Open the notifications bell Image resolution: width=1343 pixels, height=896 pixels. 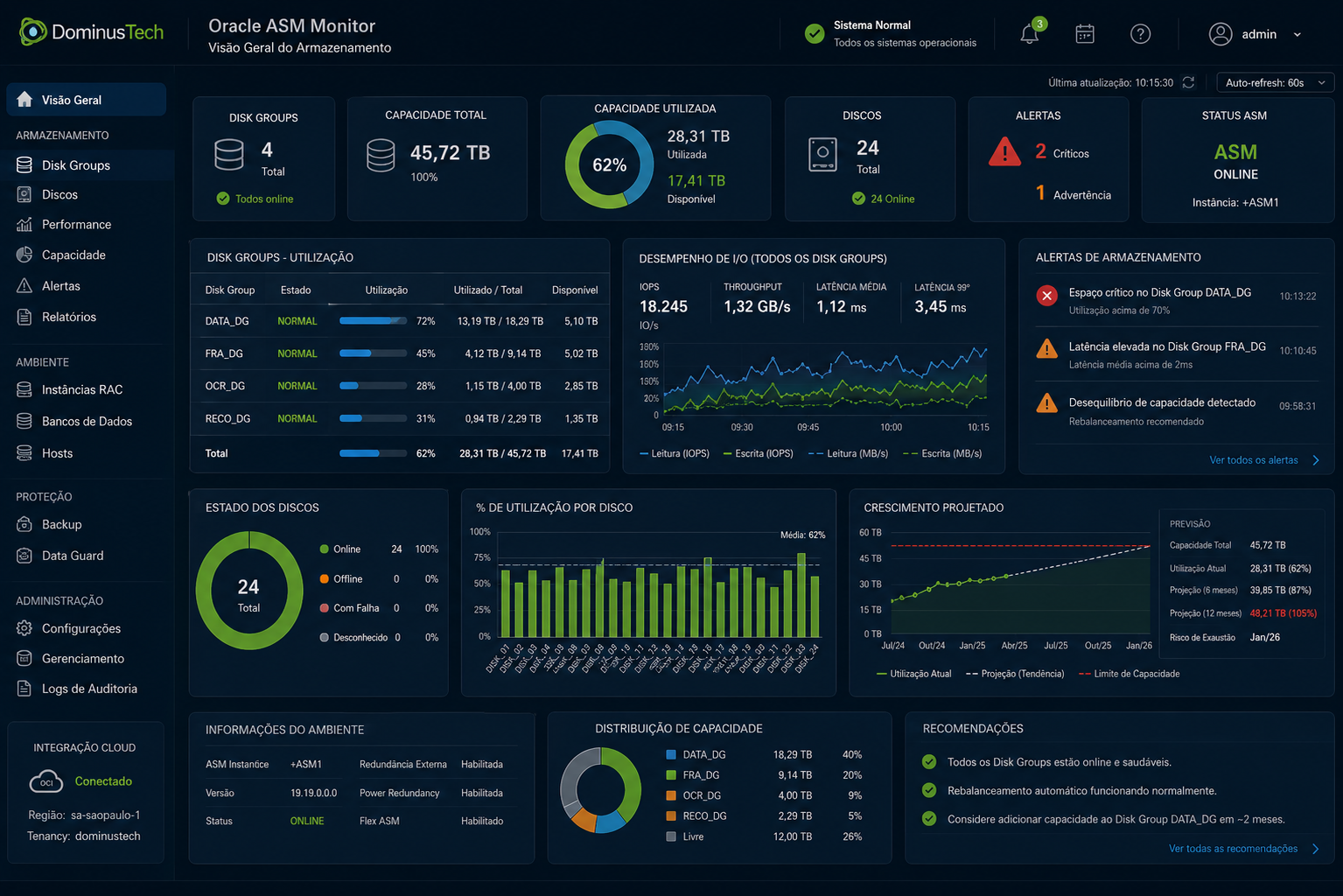pos(1030,34)
